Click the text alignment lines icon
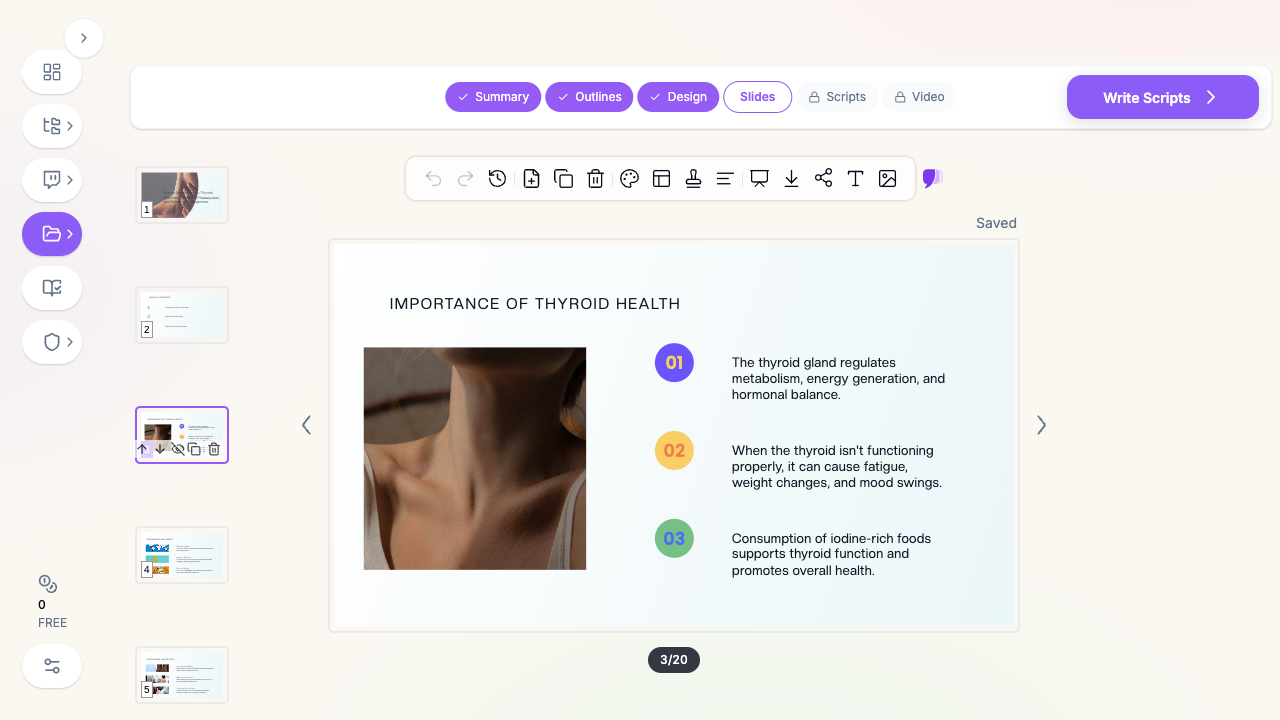This screenshot has height=720, width=1280. coord(725,179)
